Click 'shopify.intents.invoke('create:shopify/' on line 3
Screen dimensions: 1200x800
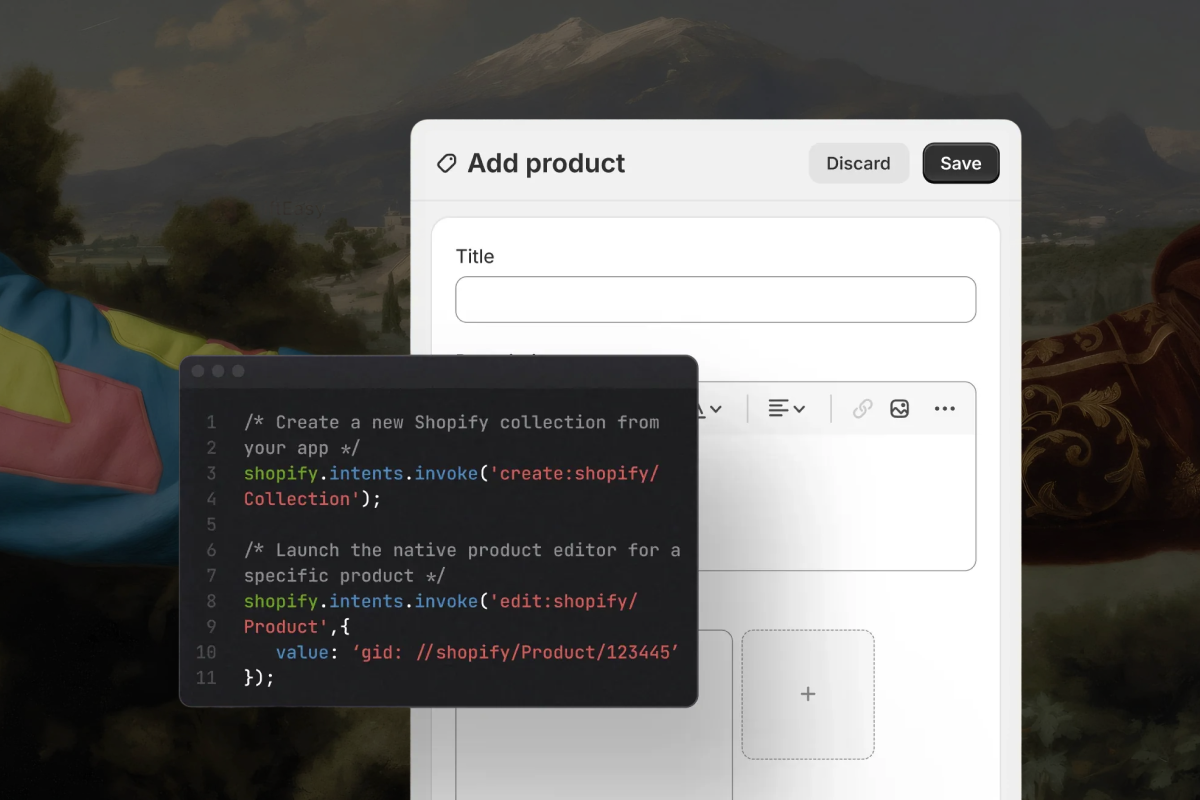tap(451, 473)
